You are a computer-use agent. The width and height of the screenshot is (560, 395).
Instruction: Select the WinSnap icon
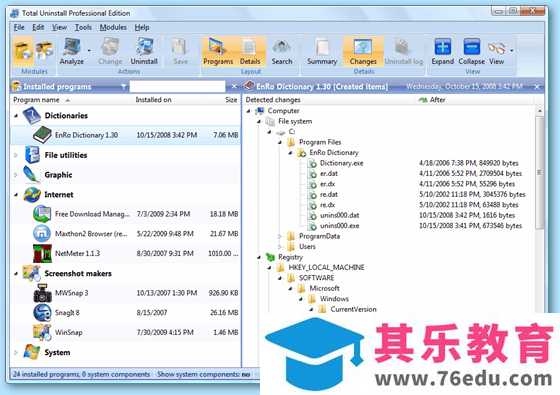point(42,332)
